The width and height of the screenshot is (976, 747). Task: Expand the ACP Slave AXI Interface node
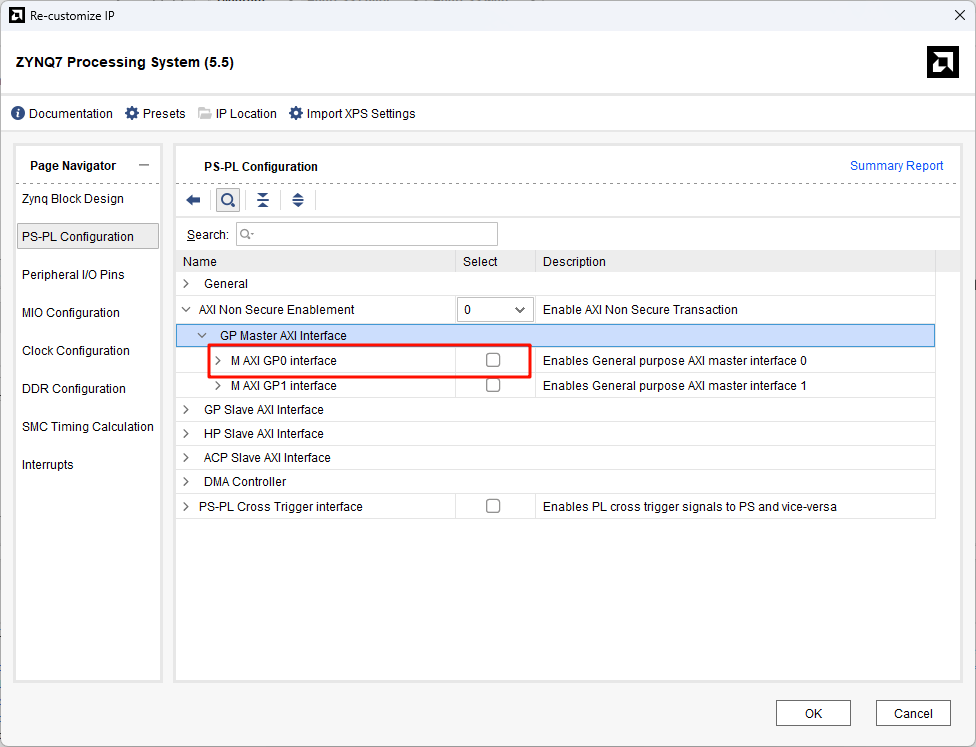point(186,458)
